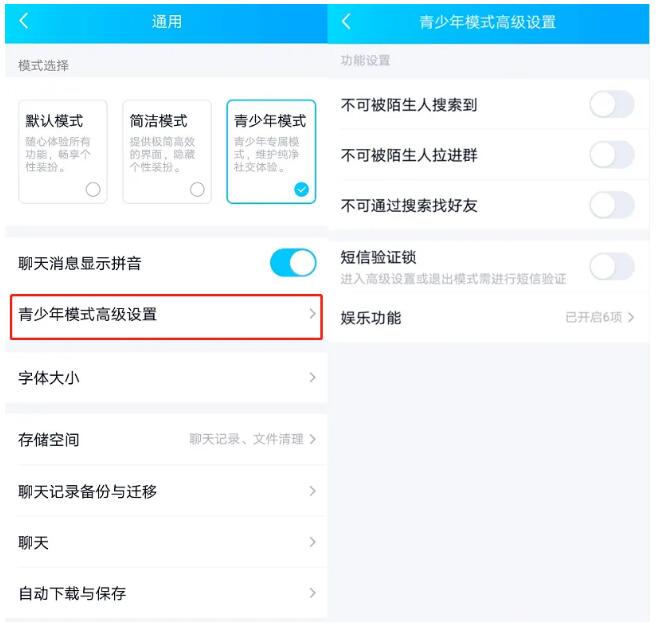Tap the checked 青少年模式 checkmark
658x634 pixels.
(x=301, y=190)
